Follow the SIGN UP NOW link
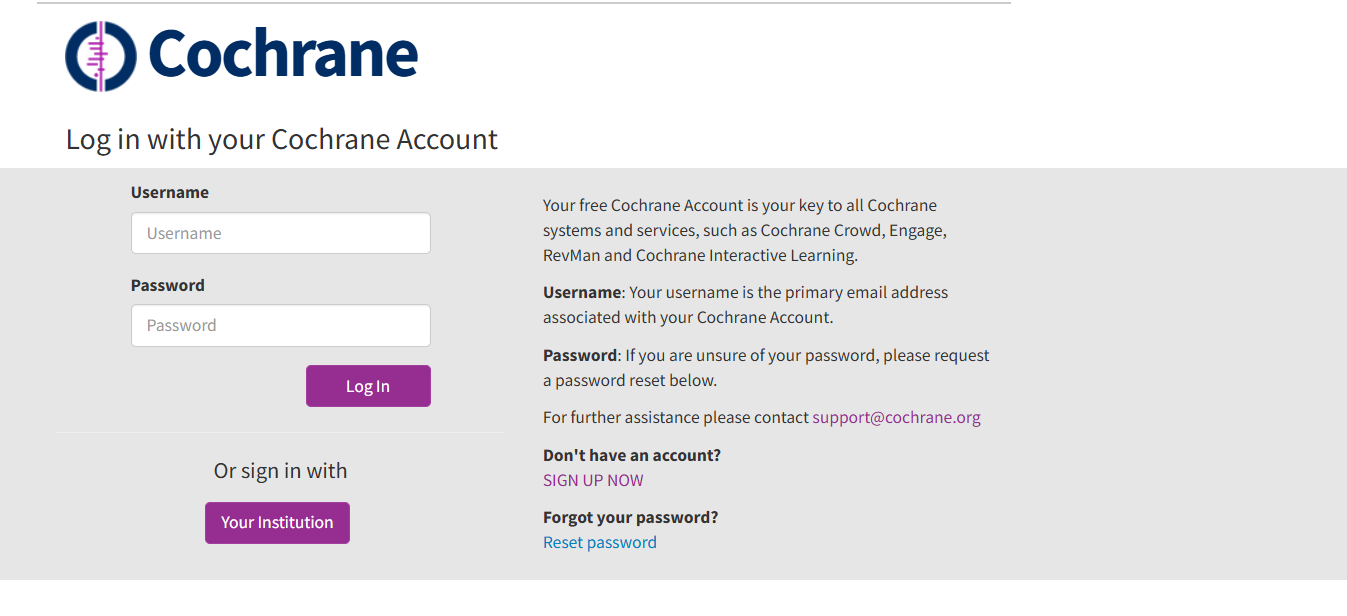 click(593, 480)
